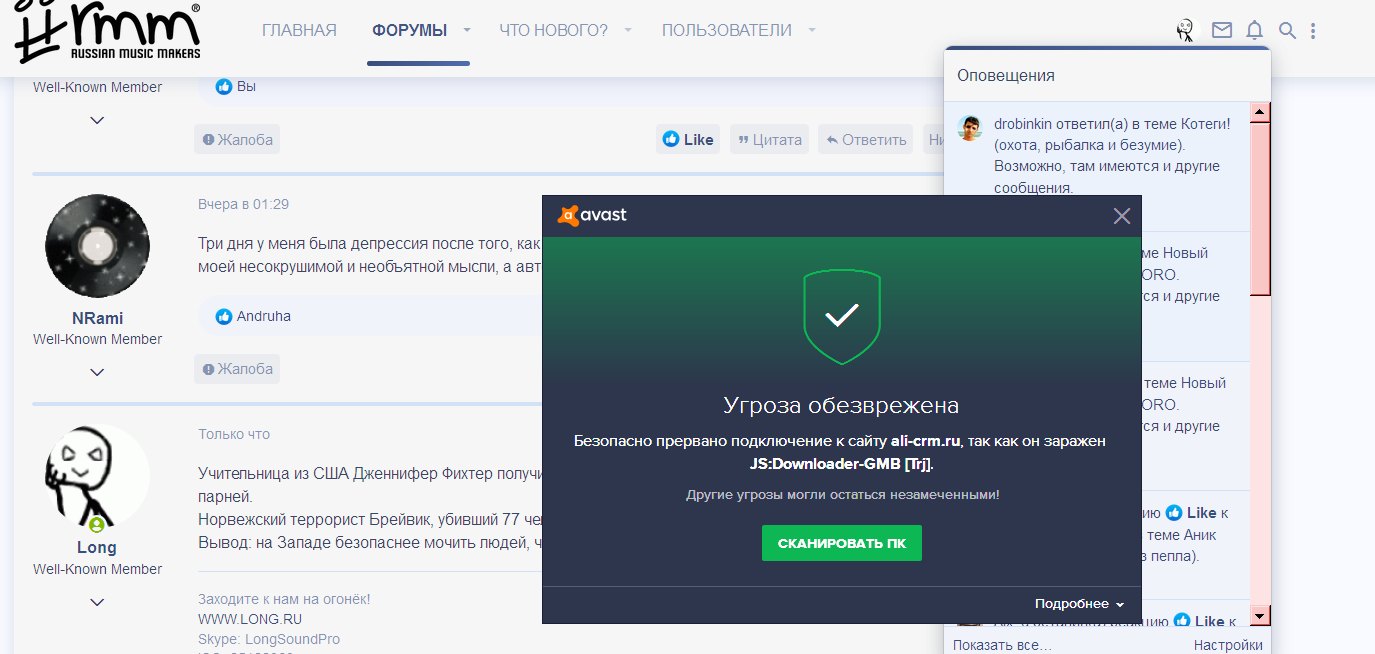The image size is (1375, 654).
Task: Open the user account avatar icon in header
Action: [1185, 31]
